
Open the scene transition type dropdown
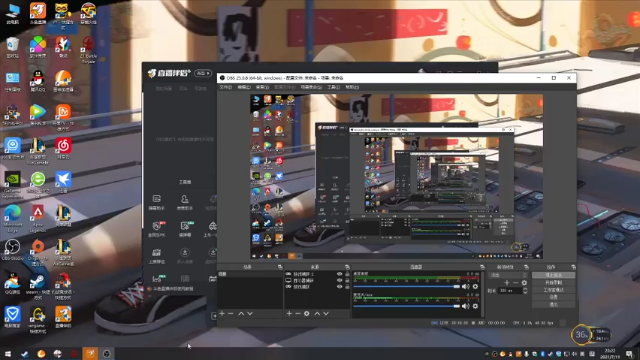coord(508,275)
